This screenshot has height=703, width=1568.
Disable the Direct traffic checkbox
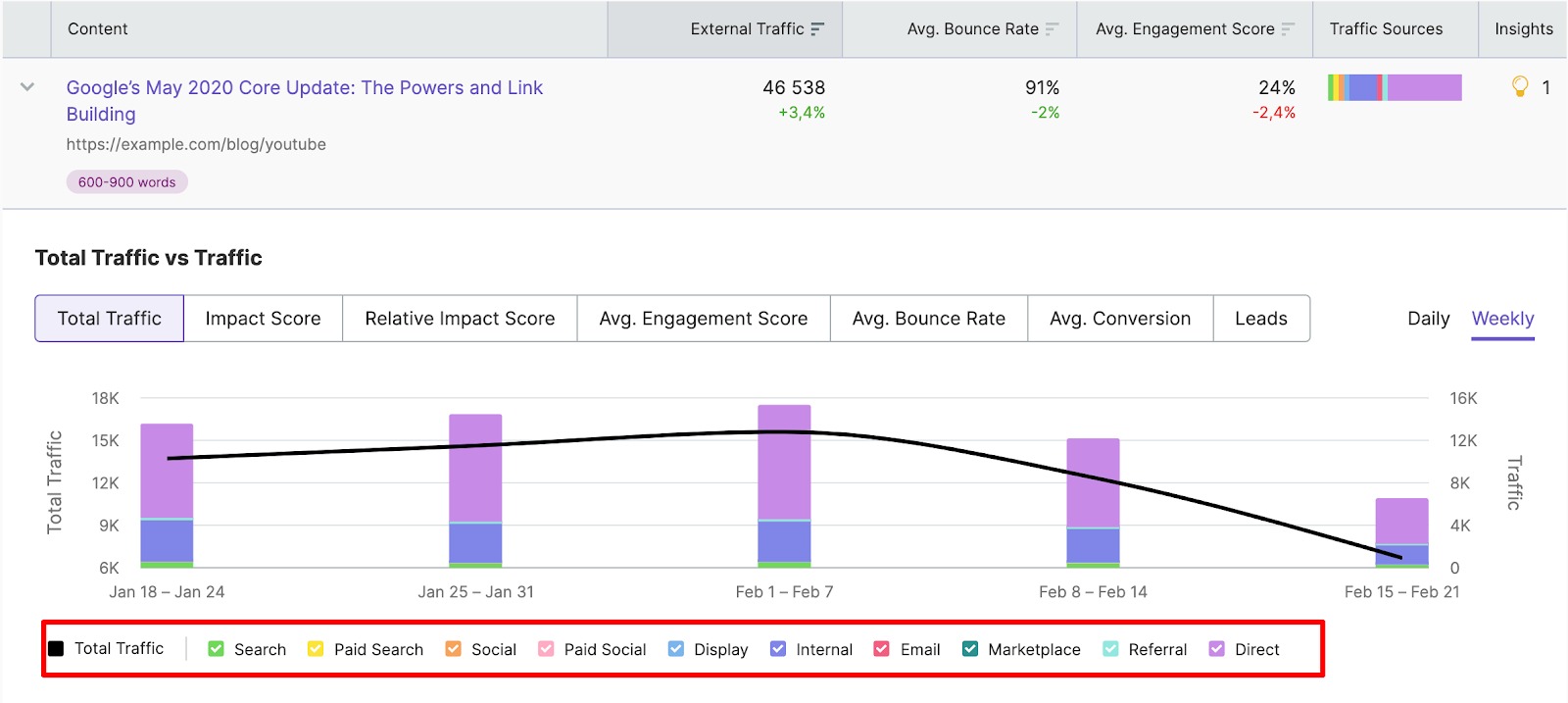click(x=1217, y=649)
